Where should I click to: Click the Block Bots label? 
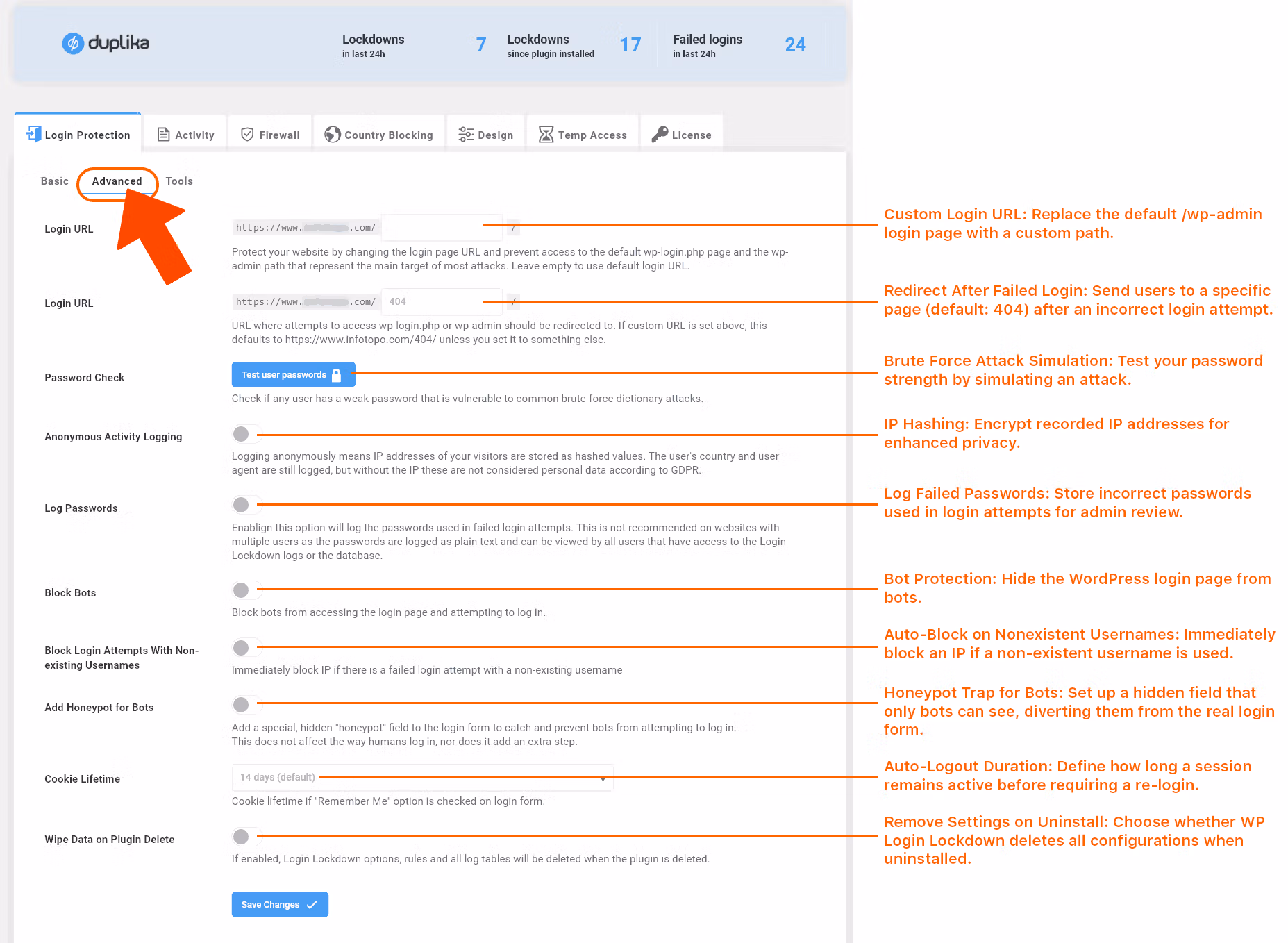click(x=70, y=593)
